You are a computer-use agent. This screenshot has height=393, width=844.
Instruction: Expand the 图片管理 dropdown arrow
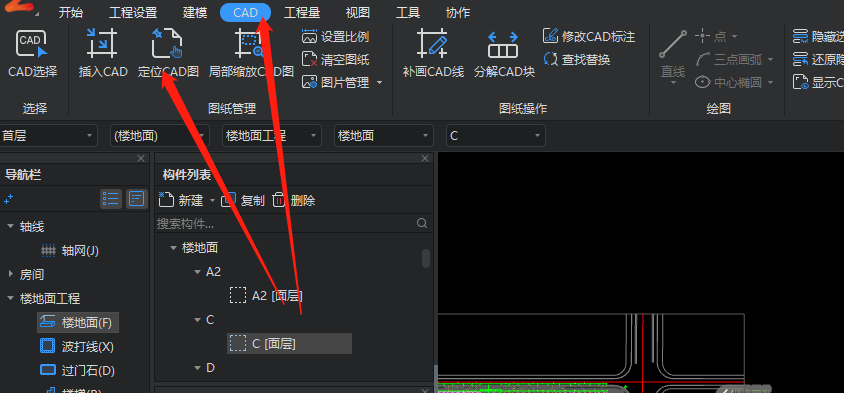coord(379,82)
